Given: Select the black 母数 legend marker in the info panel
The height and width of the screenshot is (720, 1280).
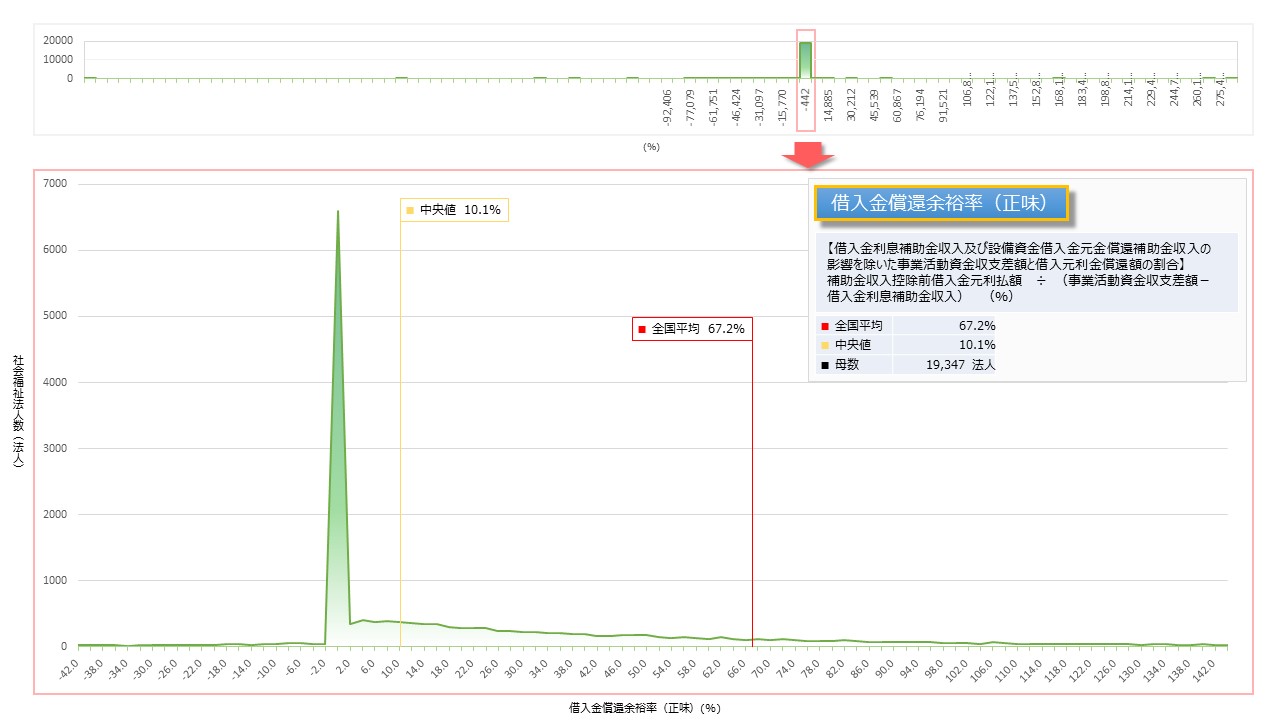Looking at the screenshot, I should tap(824, 365).
